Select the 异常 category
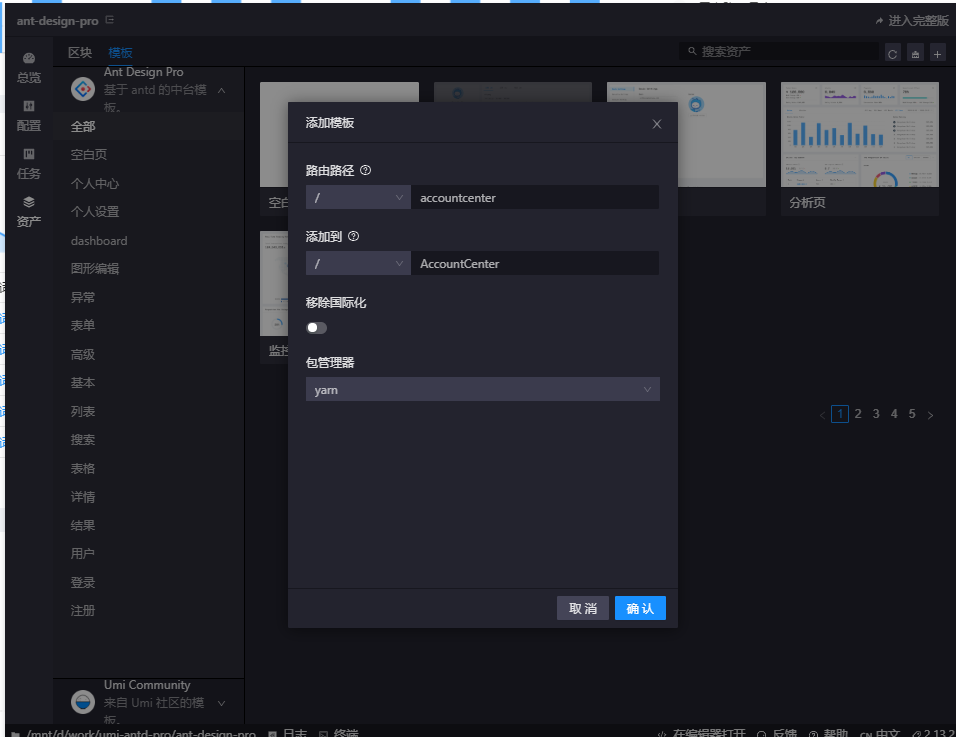The height and width of the screenshot is (737, 956). coord(149,297)
